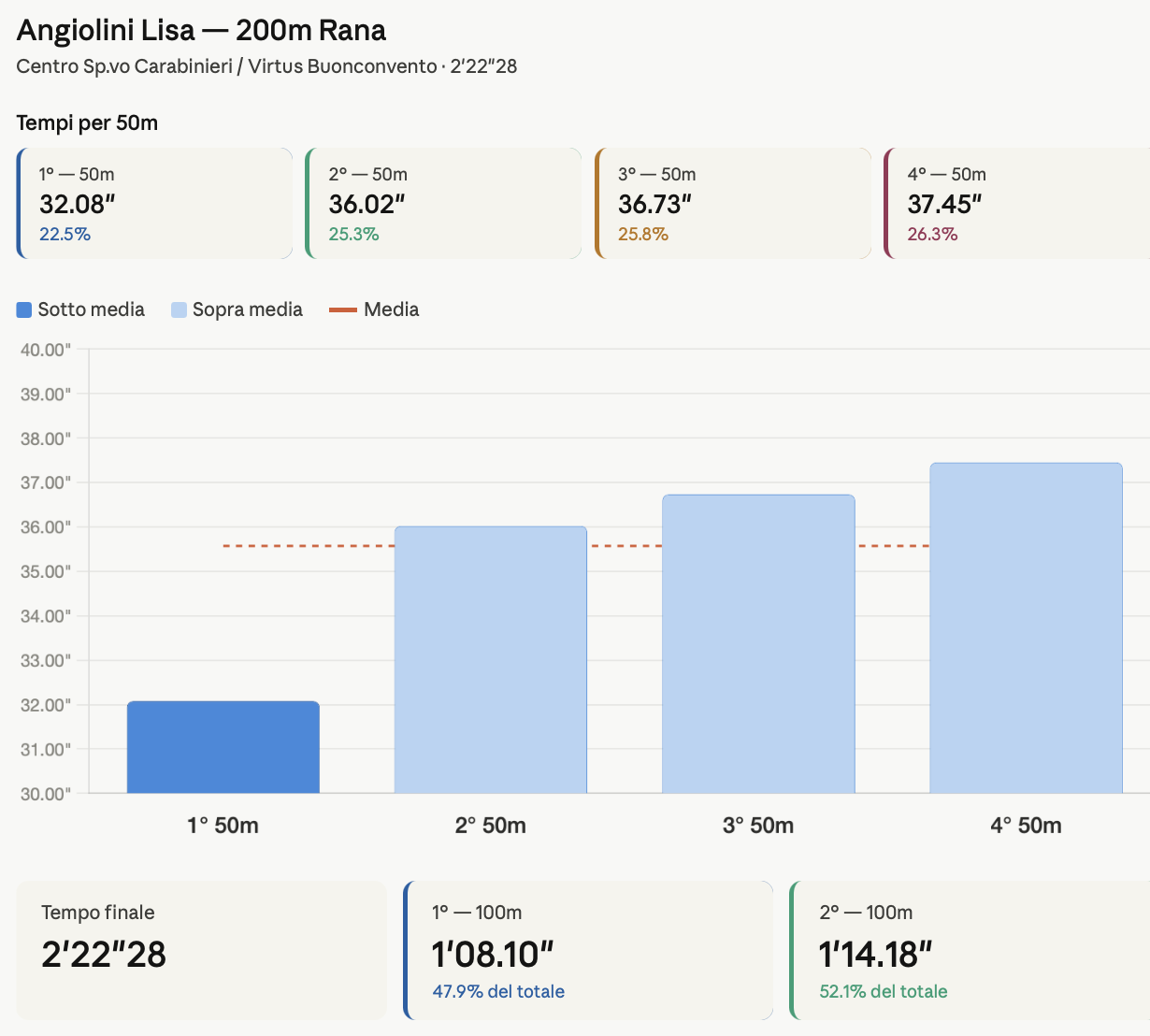The width and height of the screenshot is (1150, 1036).
Task: Click the tallest 4° 50m bar
Action: coord(1026,627)
